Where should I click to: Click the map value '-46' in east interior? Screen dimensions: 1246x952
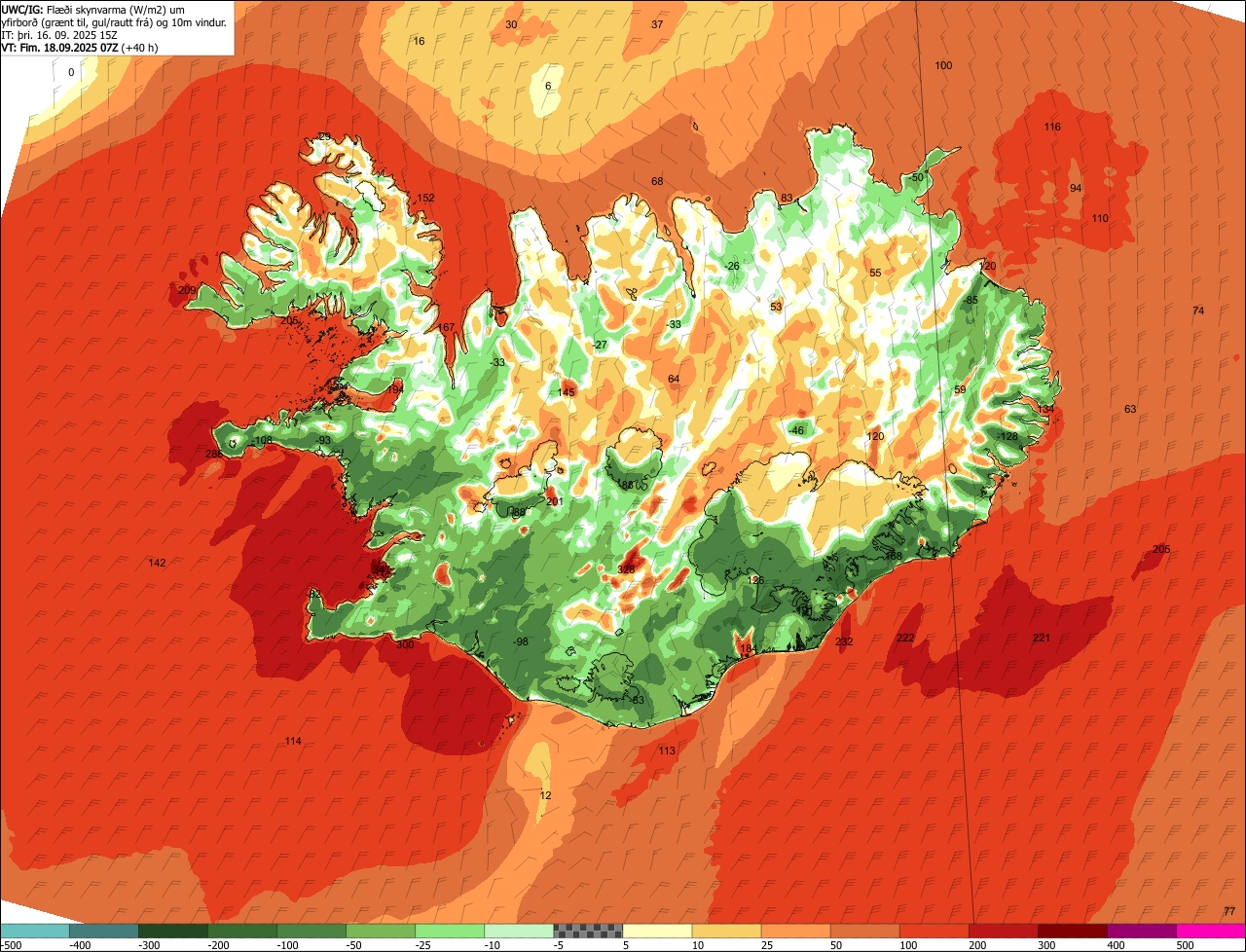point(796,430)
